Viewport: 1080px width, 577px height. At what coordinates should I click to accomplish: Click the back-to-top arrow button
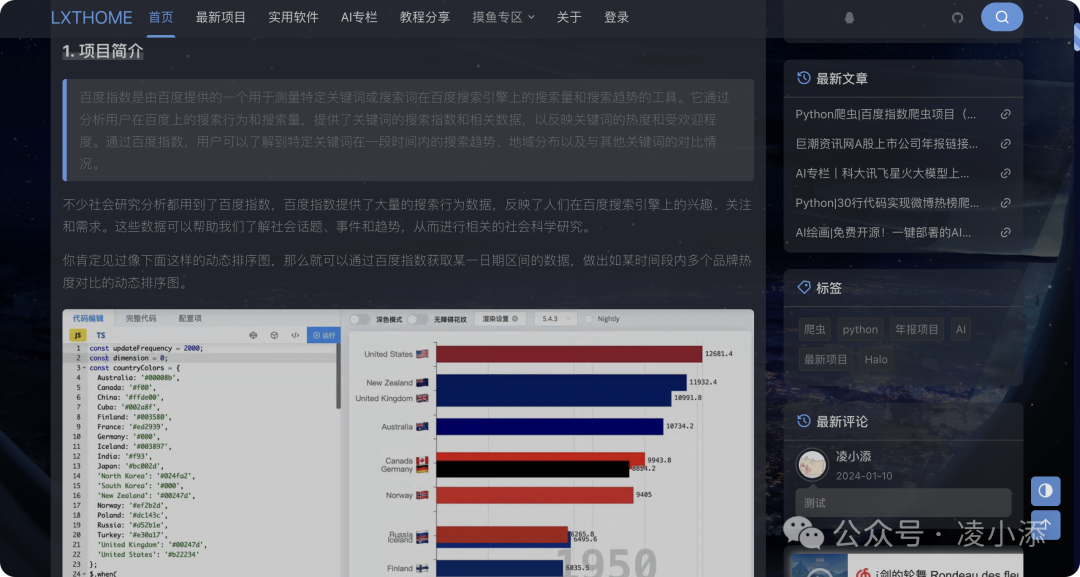1045,525
